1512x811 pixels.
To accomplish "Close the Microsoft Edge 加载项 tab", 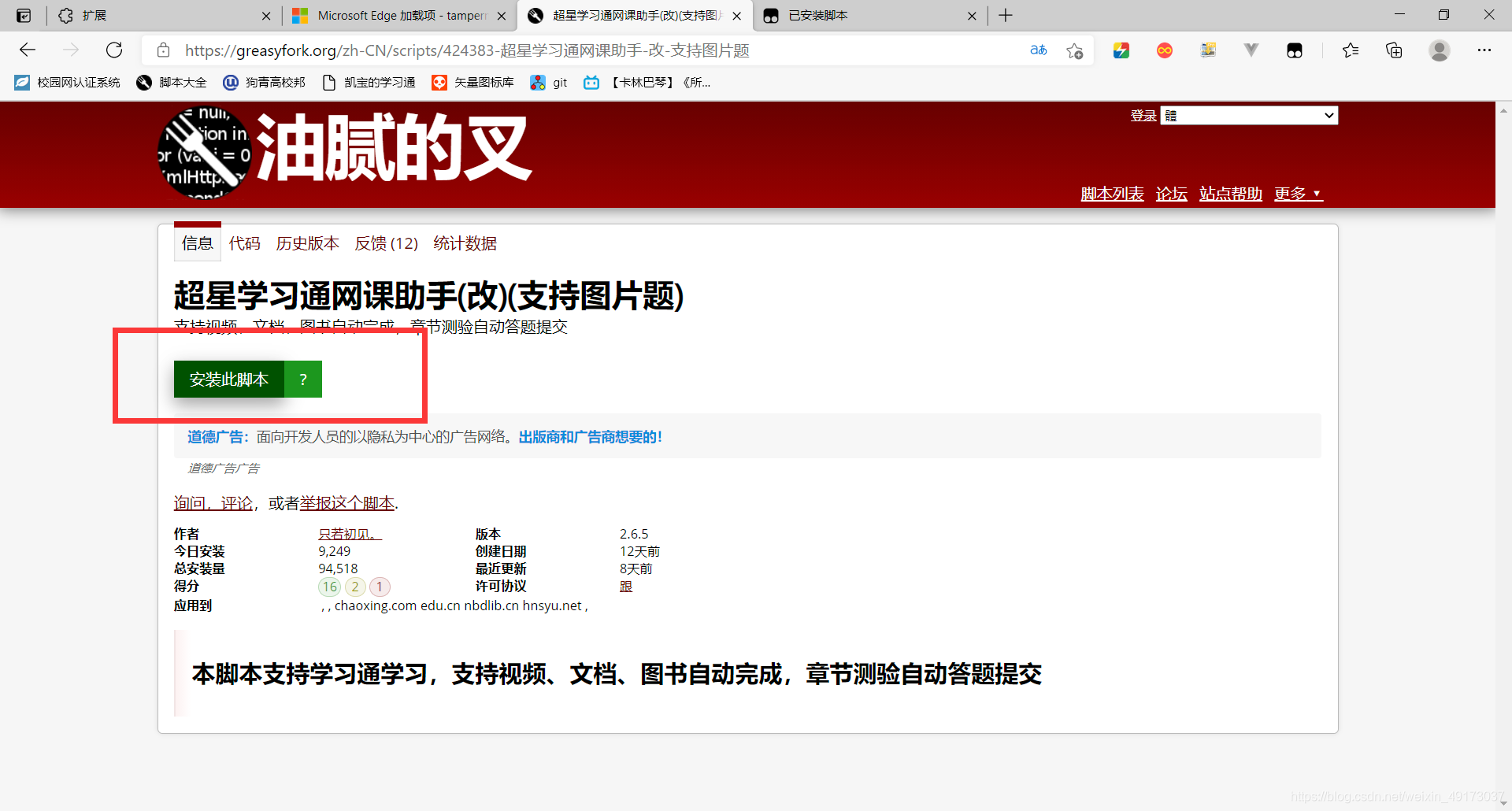I will point(502,16).
